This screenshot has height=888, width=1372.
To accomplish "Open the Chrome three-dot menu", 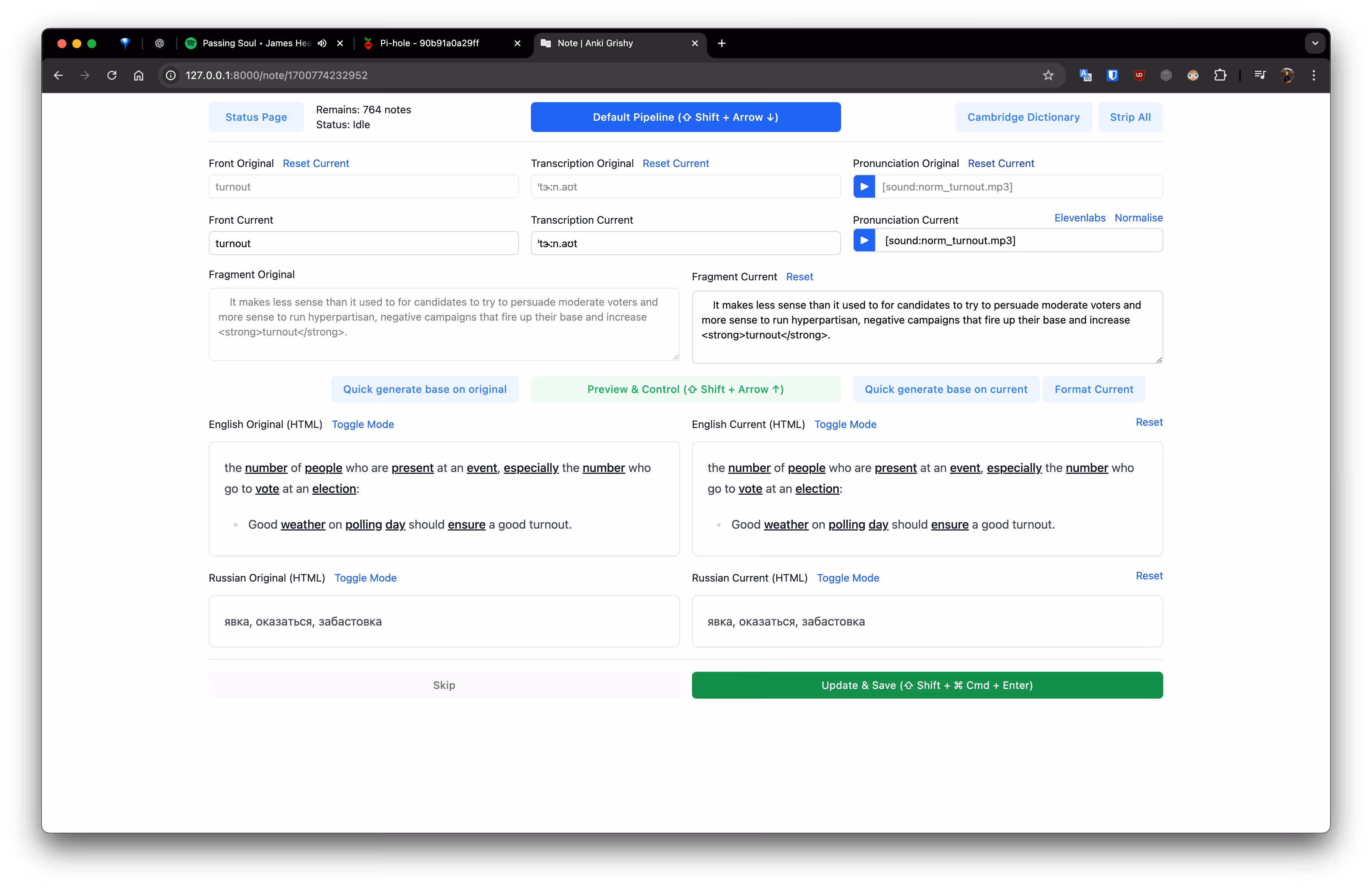I will tap(1314, 75).
